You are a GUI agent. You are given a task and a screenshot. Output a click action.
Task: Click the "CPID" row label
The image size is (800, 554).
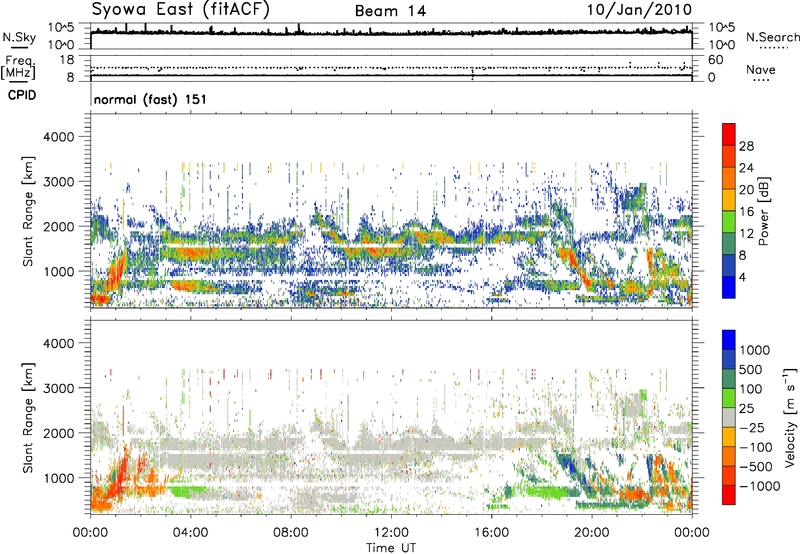tap(22, 95)
